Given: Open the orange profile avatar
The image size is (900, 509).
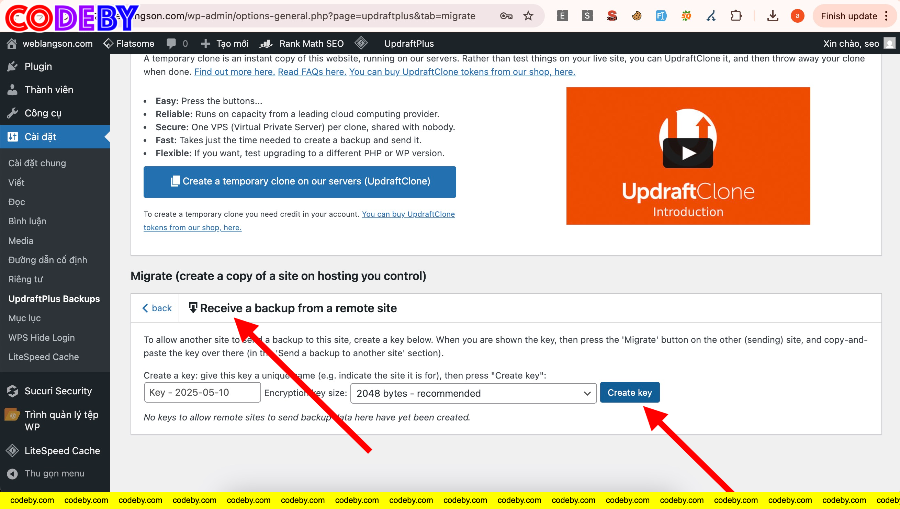Looking at the screenshot, I should (x=797, y=16).
